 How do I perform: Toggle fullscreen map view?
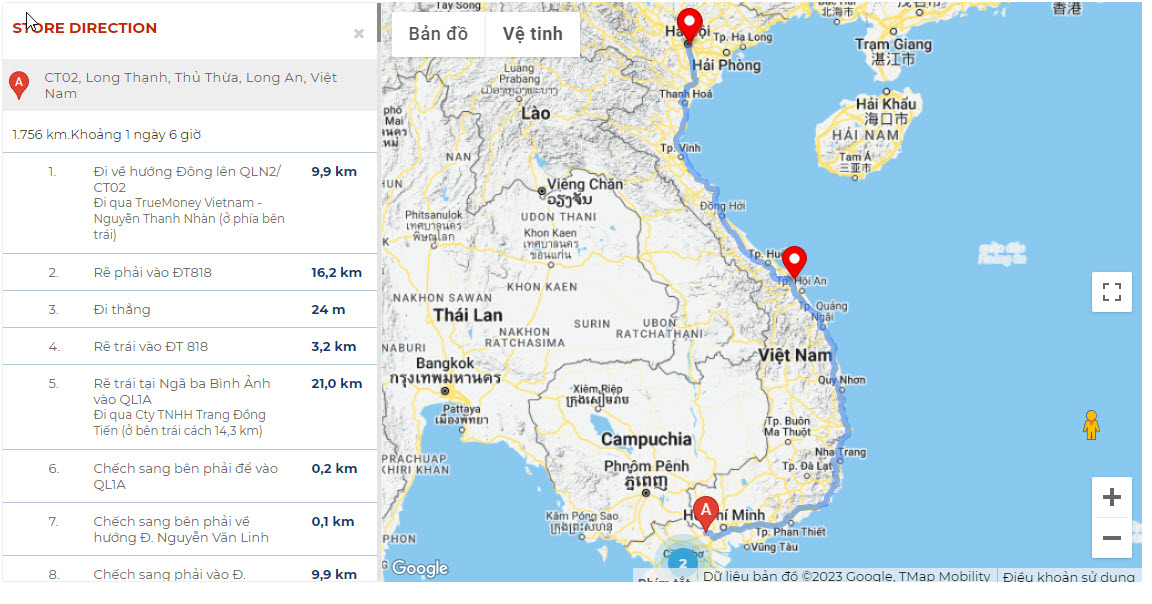coord(1111,292)
